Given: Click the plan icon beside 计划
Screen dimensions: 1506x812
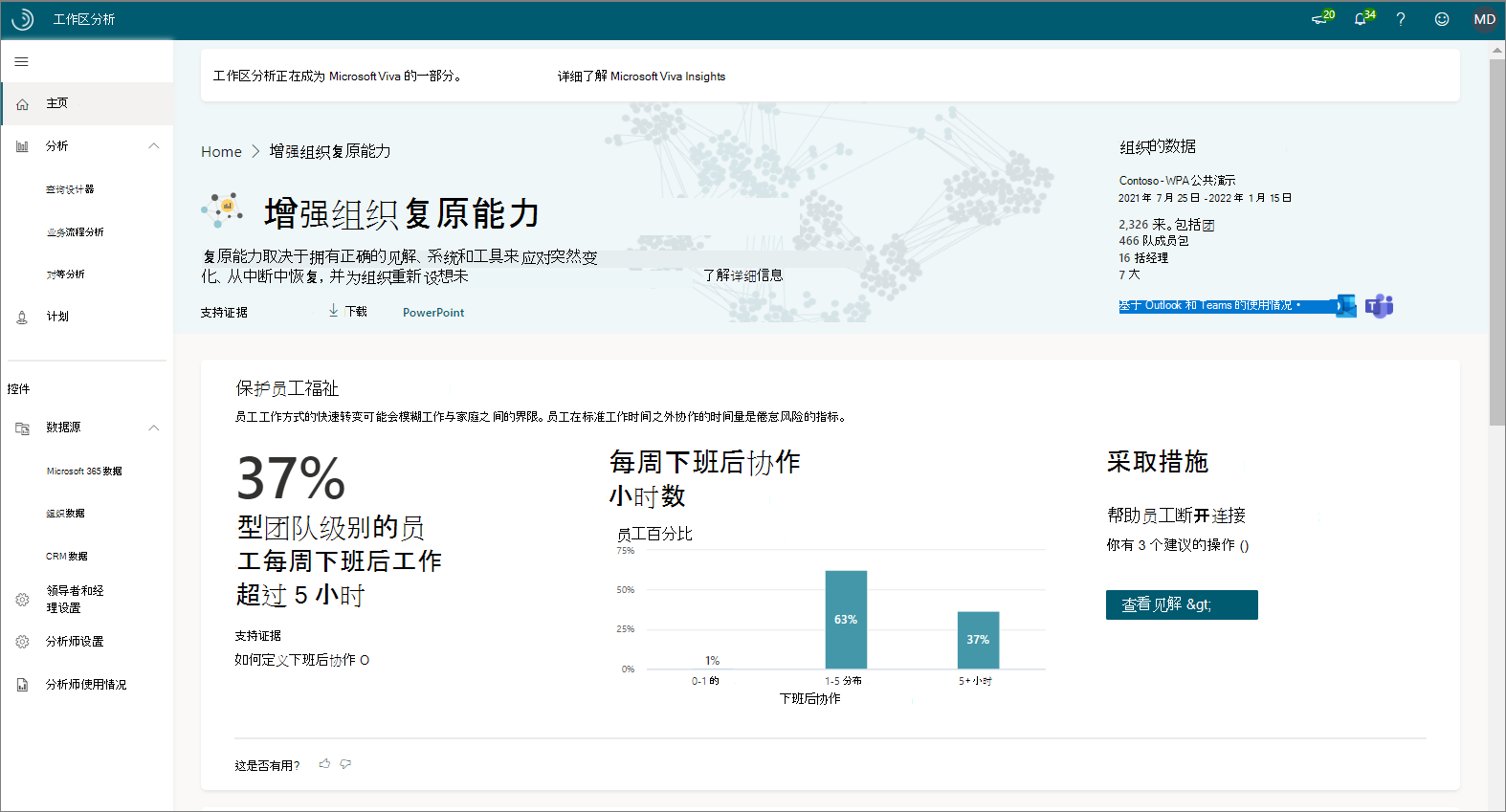Looking at the screenshot, I should point(22,318).
